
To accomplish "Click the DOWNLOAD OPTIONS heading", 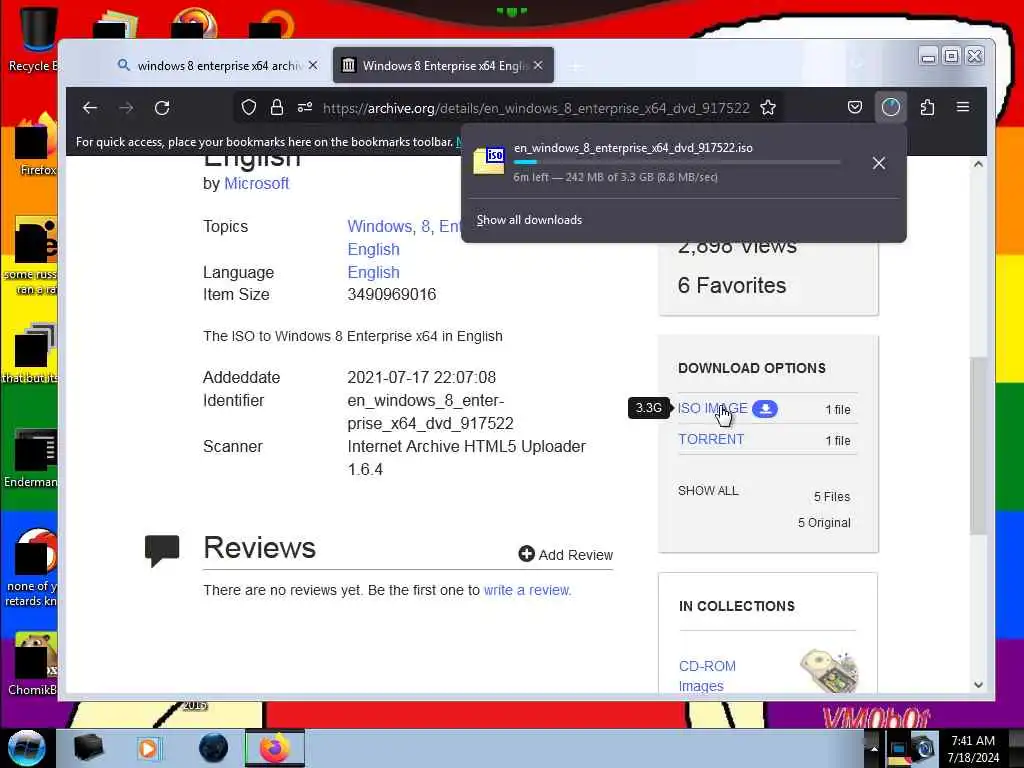I will tap(752, 368).
